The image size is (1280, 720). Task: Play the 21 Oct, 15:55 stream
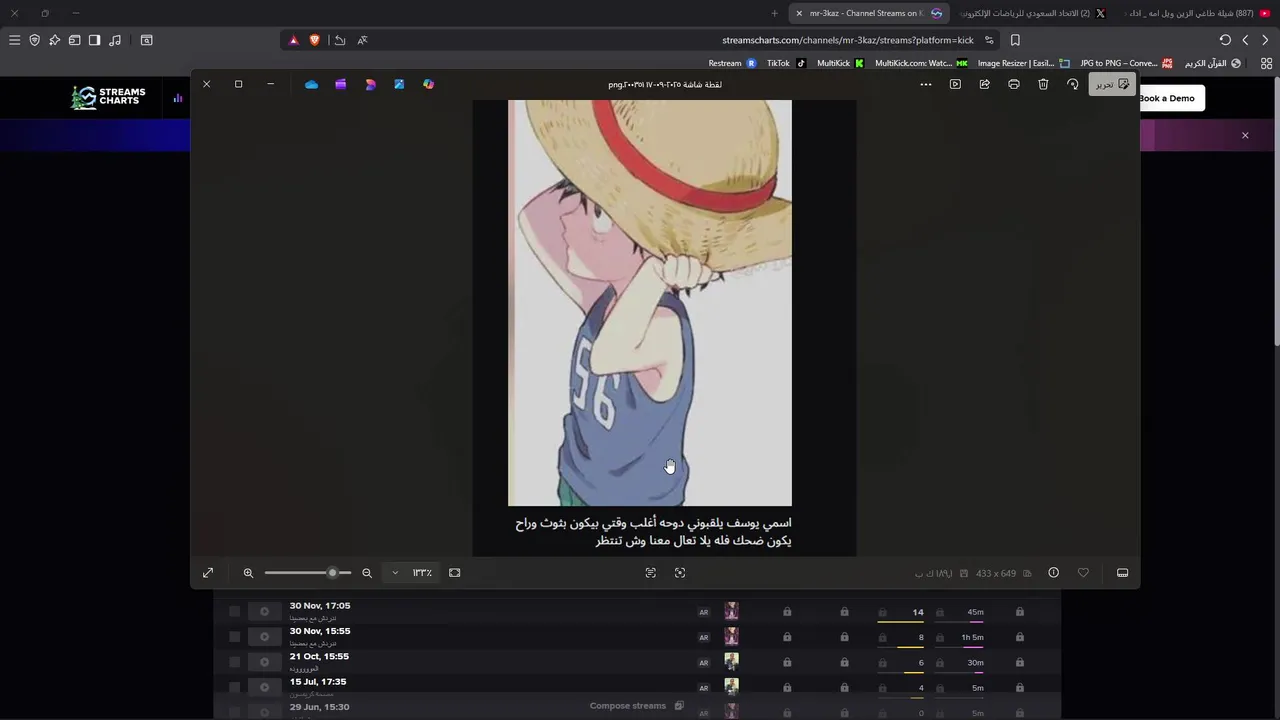[x=264, y=662]
